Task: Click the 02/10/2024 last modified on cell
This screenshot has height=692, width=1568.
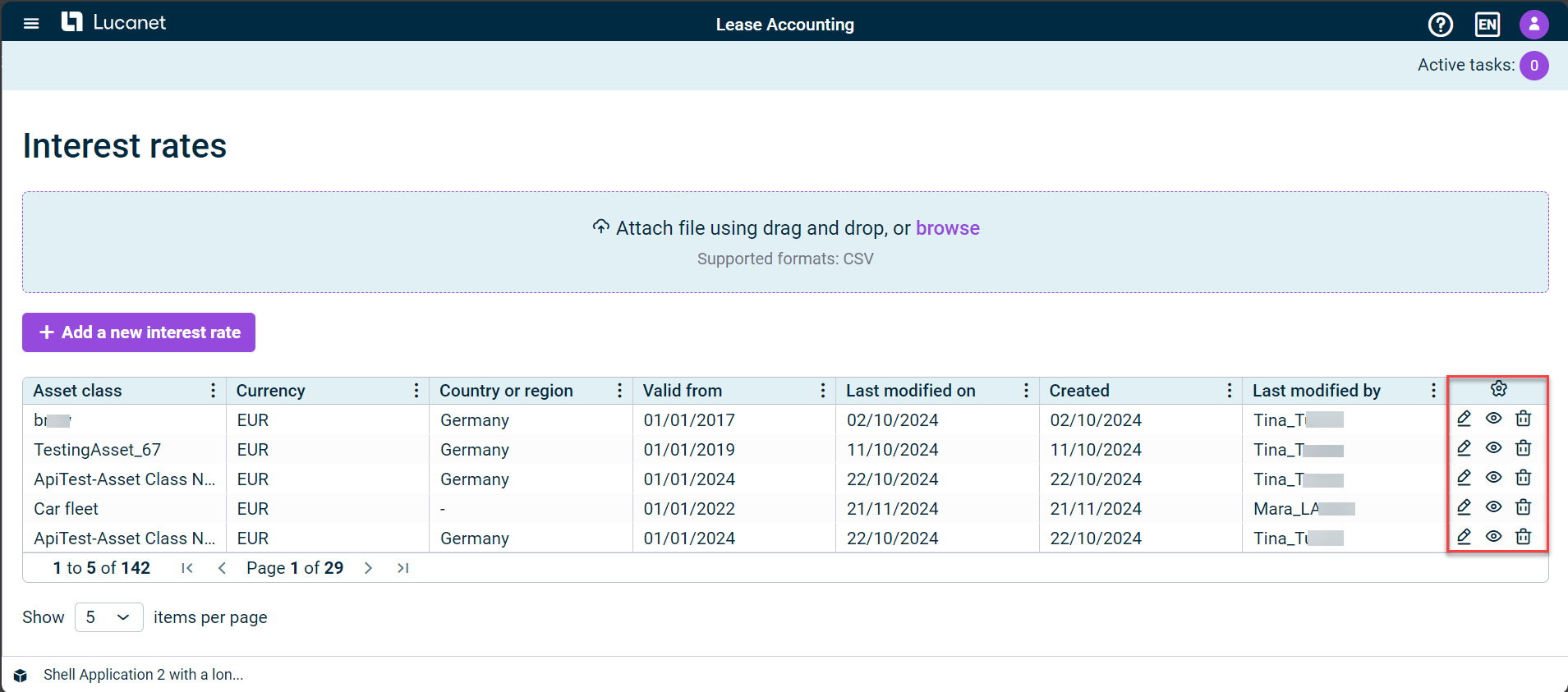Action: point(937,420)
